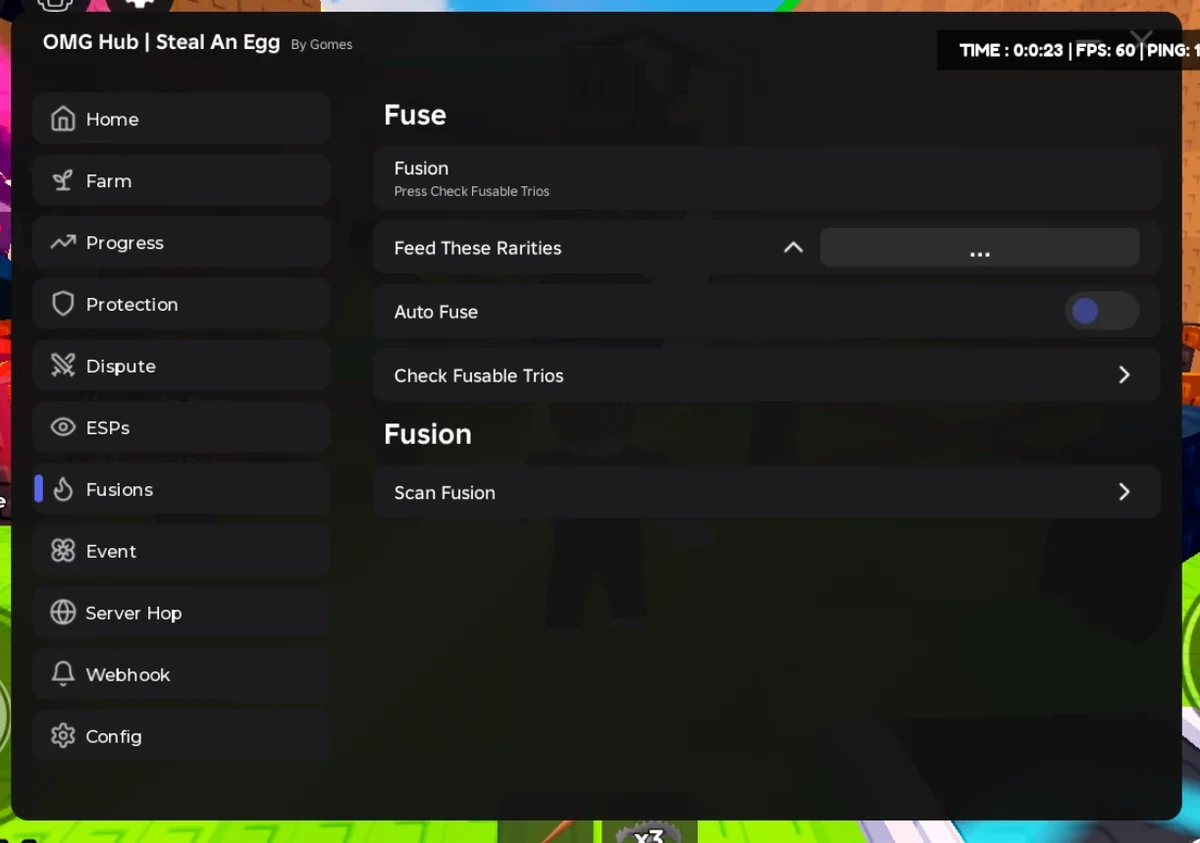Click the Server Hop globe icon
Image resolution: width=1200 pixels, height=843 pixels.
tap(63, 613)
